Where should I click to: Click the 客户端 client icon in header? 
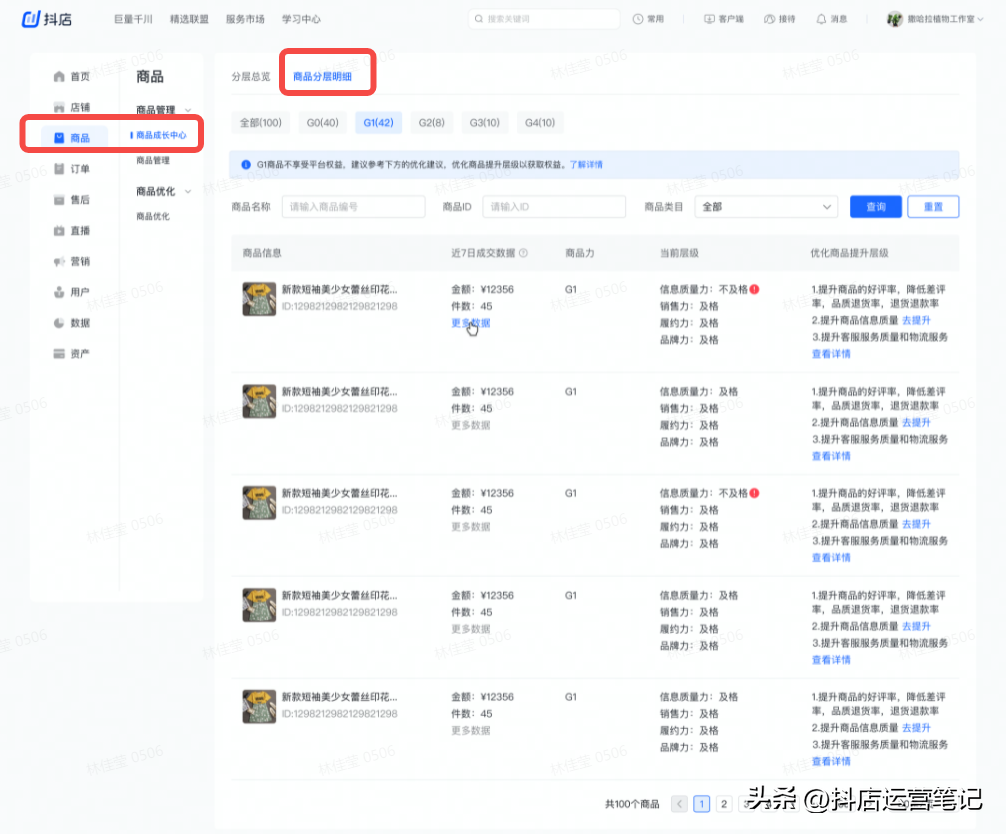pos(709,19)
